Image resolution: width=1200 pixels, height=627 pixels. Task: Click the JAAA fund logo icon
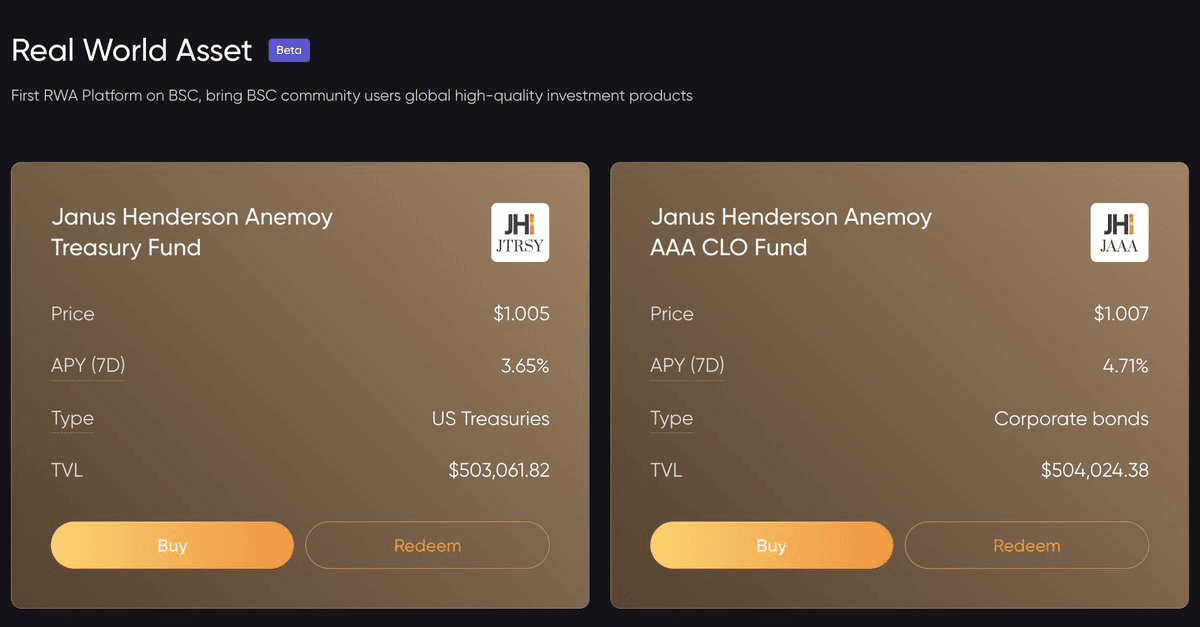(x=1119, y=233)
